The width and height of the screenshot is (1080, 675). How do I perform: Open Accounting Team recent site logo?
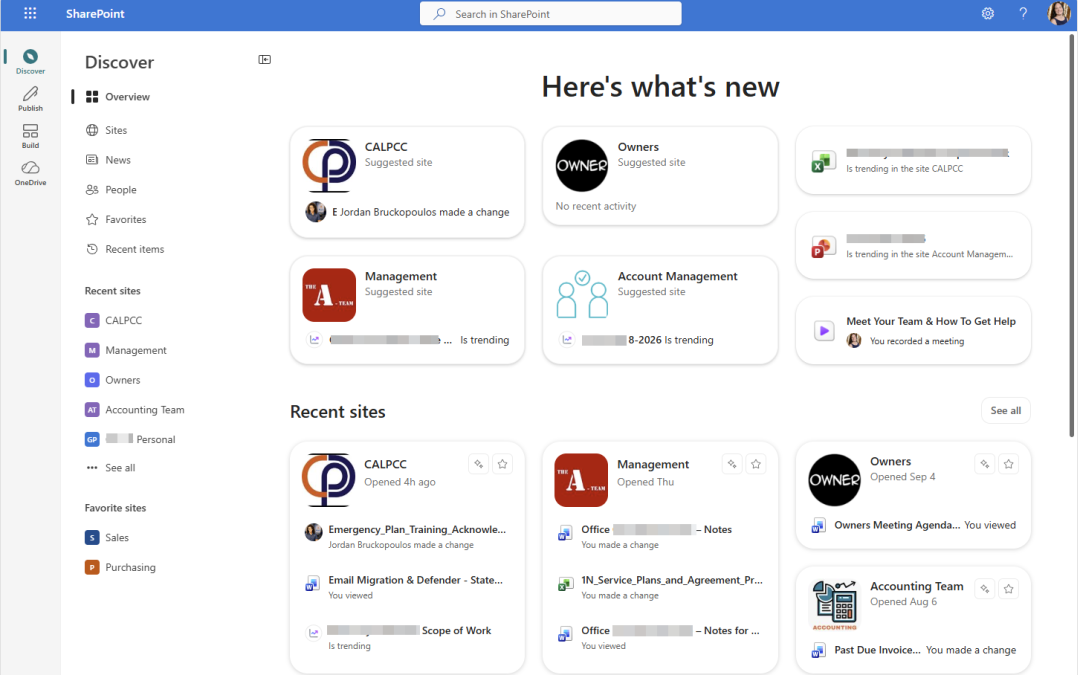pos(834,605)
